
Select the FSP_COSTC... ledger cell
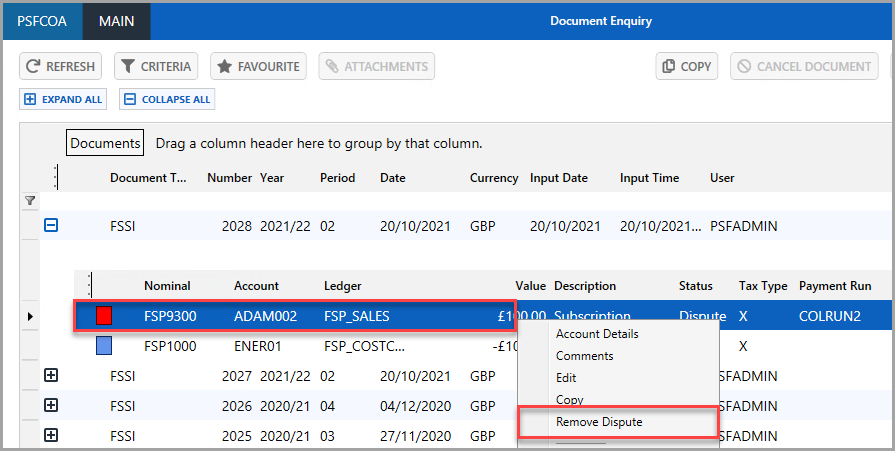365,346
